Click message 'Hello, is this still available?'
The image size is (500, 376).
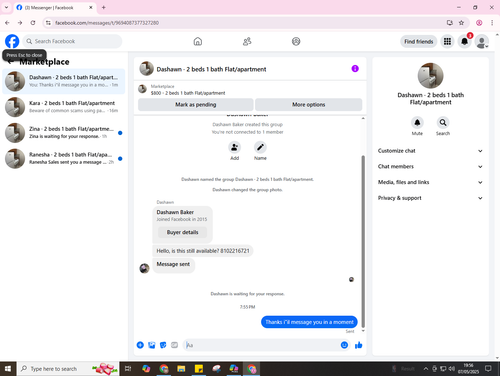coord(203,251)
